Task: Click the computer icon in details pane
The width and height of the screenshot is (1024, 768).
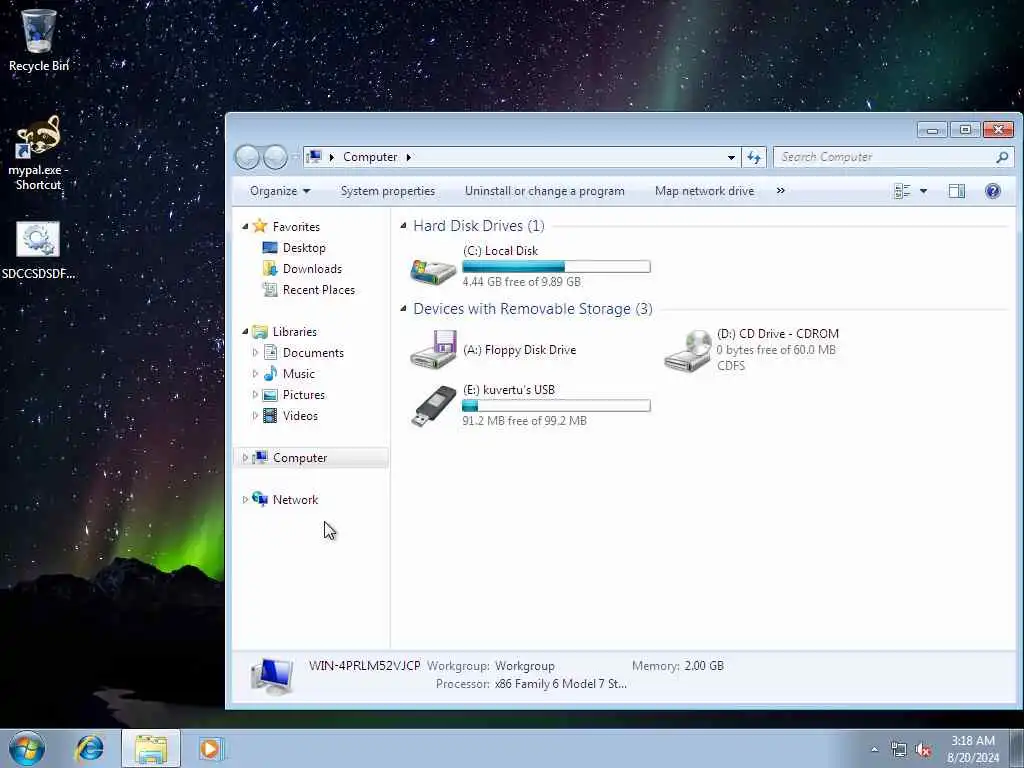Action: pyautogui.click(x=272, y=677)
